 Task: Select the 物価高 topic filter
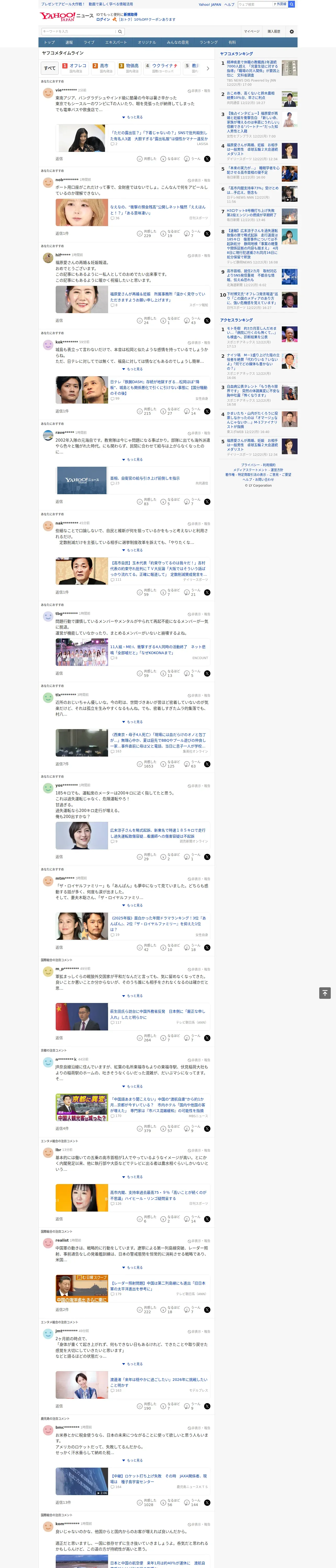coord(130,69)
